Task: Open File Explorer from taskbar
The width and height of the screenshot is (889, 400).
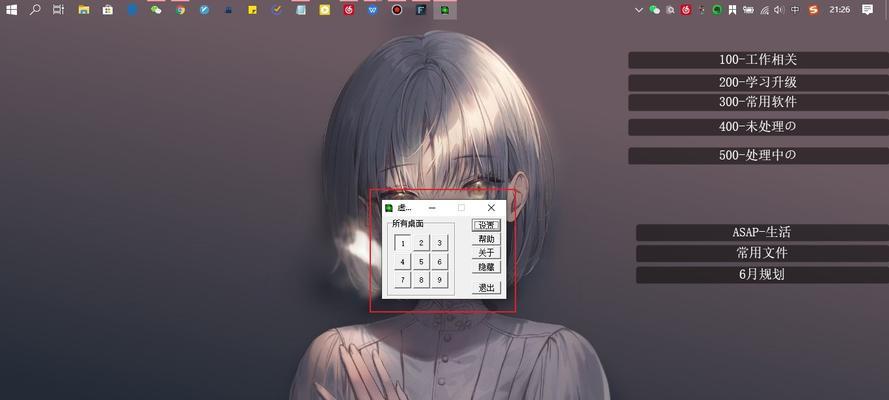Action: pyautogui.click(x=84, y=10)
